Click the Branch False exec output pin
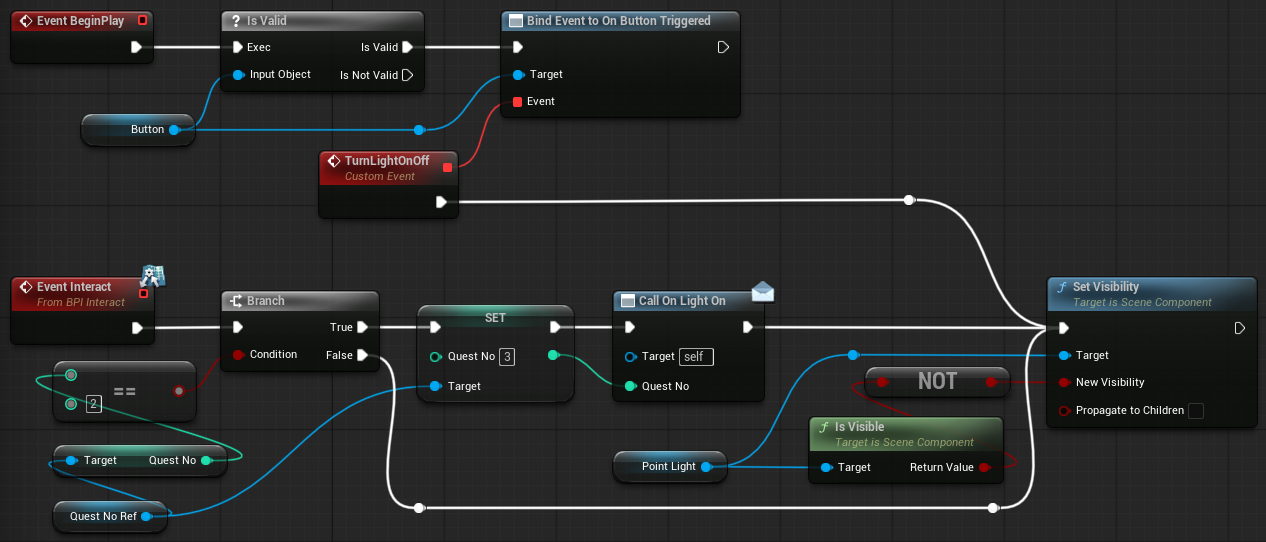The image size is (1266, 542). [x=363, y=355]
